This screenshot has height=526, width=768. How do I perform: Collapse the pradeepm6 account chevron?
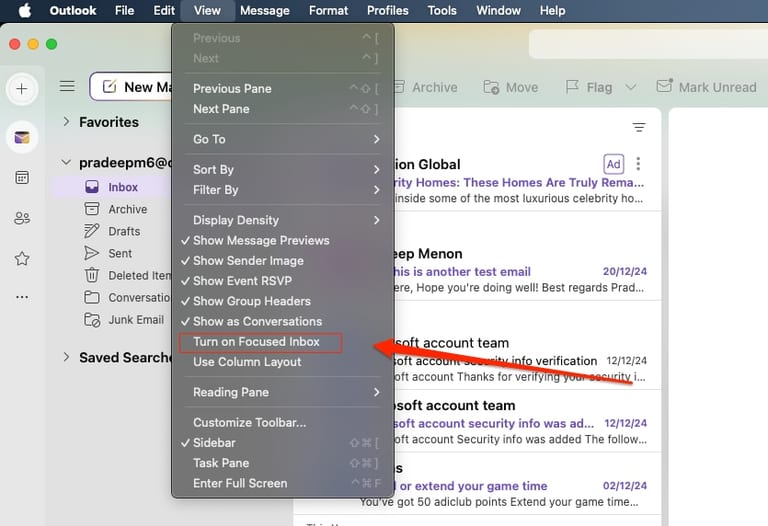click(66, 162)
